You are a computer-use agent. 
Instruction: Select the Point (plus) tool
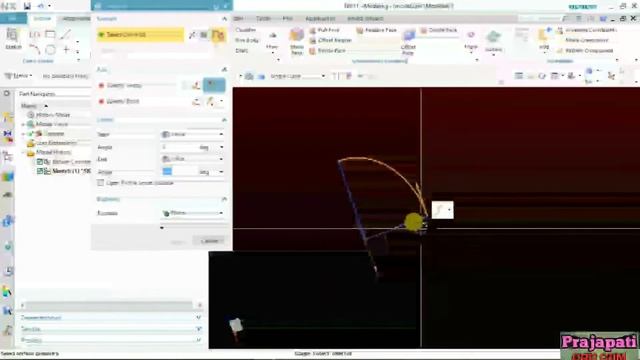(66, 49)
